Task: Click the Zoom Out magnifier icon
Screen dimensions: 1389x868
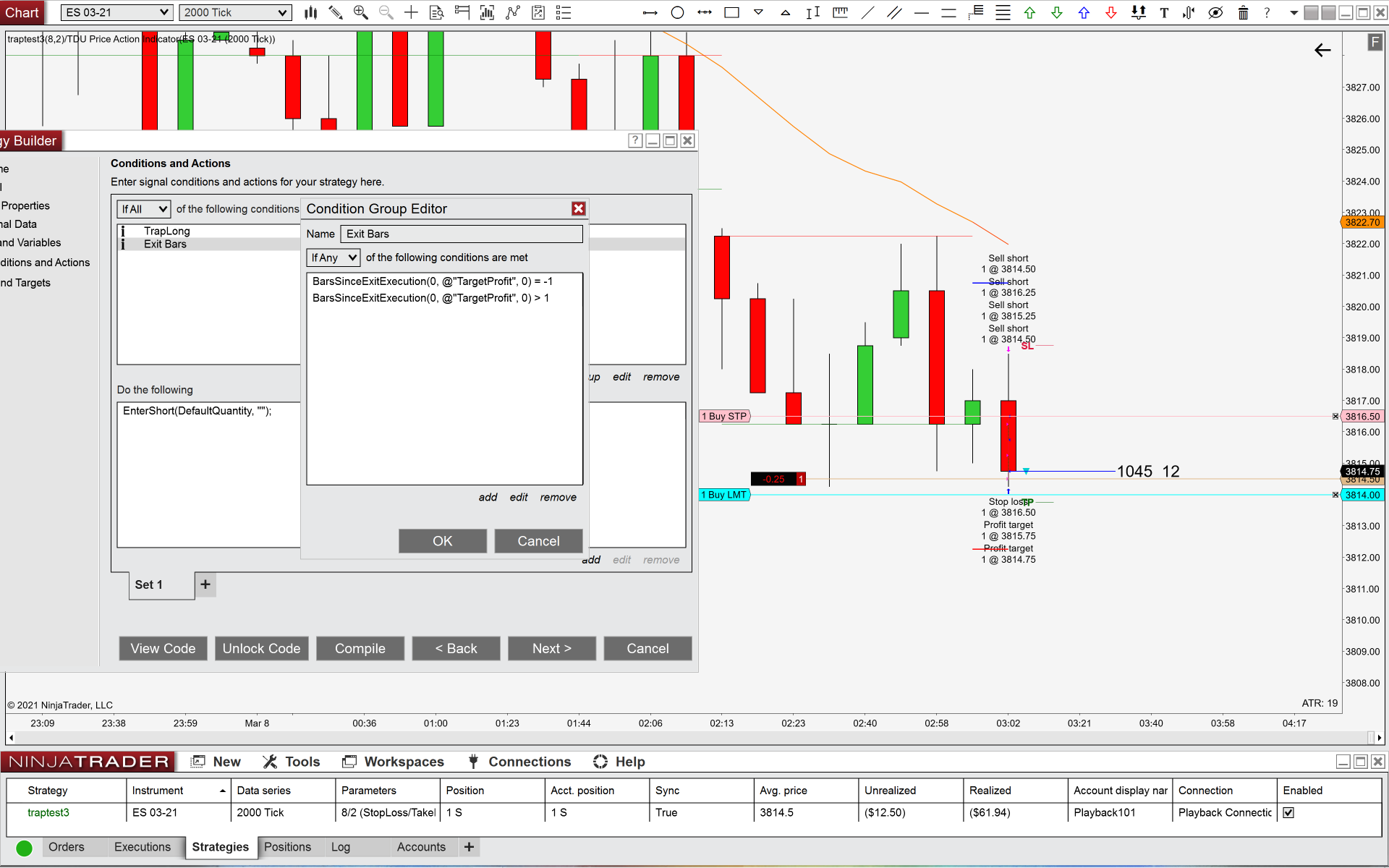Action: tap(386, 12)
